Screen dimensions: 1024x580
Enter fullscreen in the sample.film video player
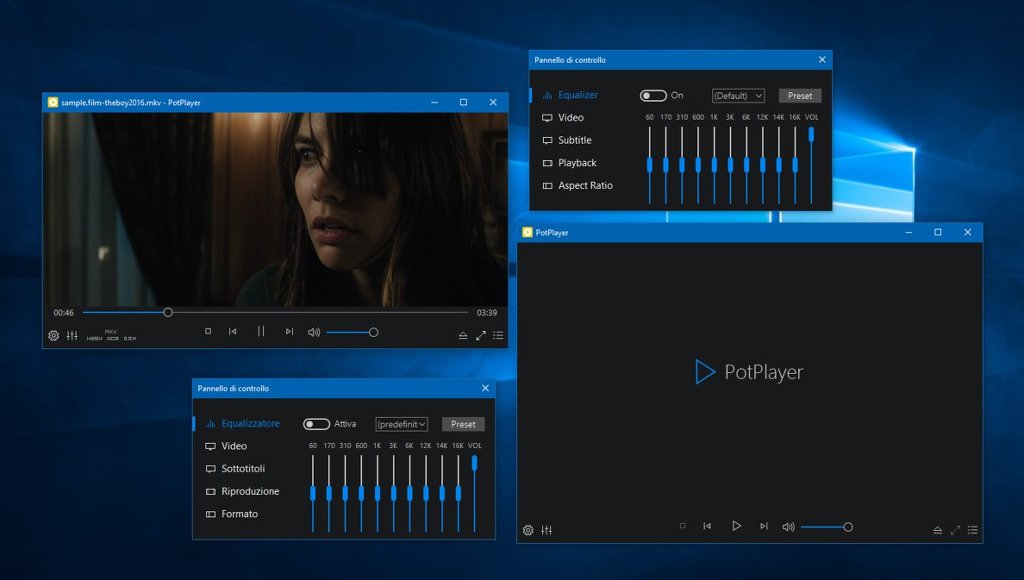481,335
